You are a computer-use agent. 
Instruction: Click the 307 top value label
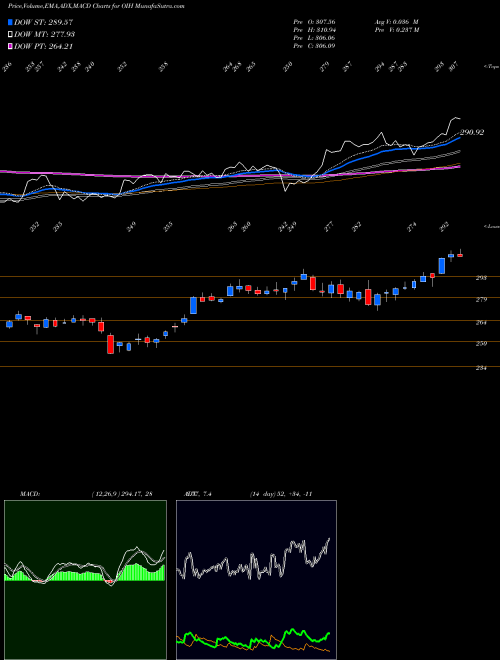click(x=455, y=67)
